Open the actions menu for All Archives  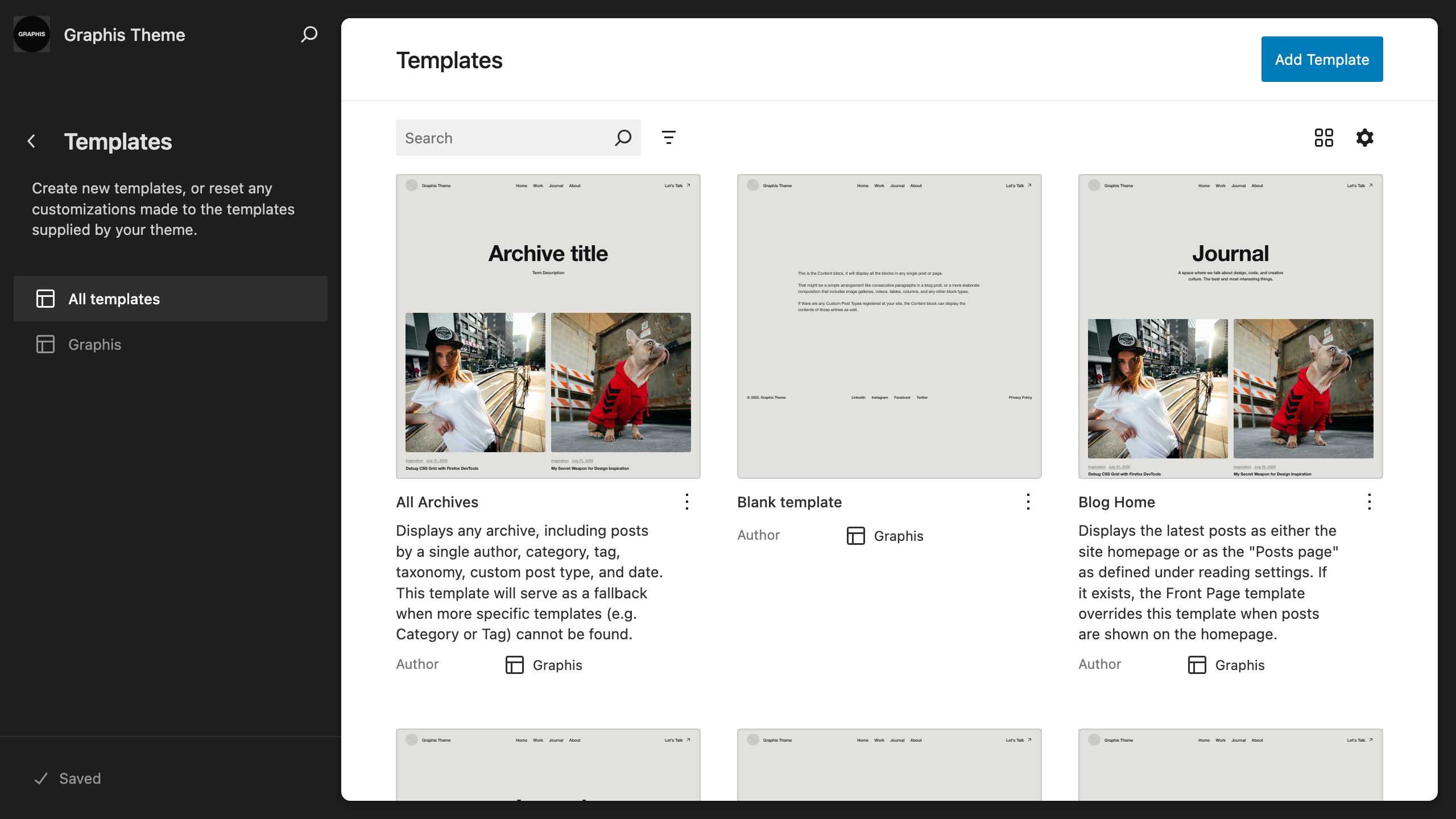pos(687,502)
